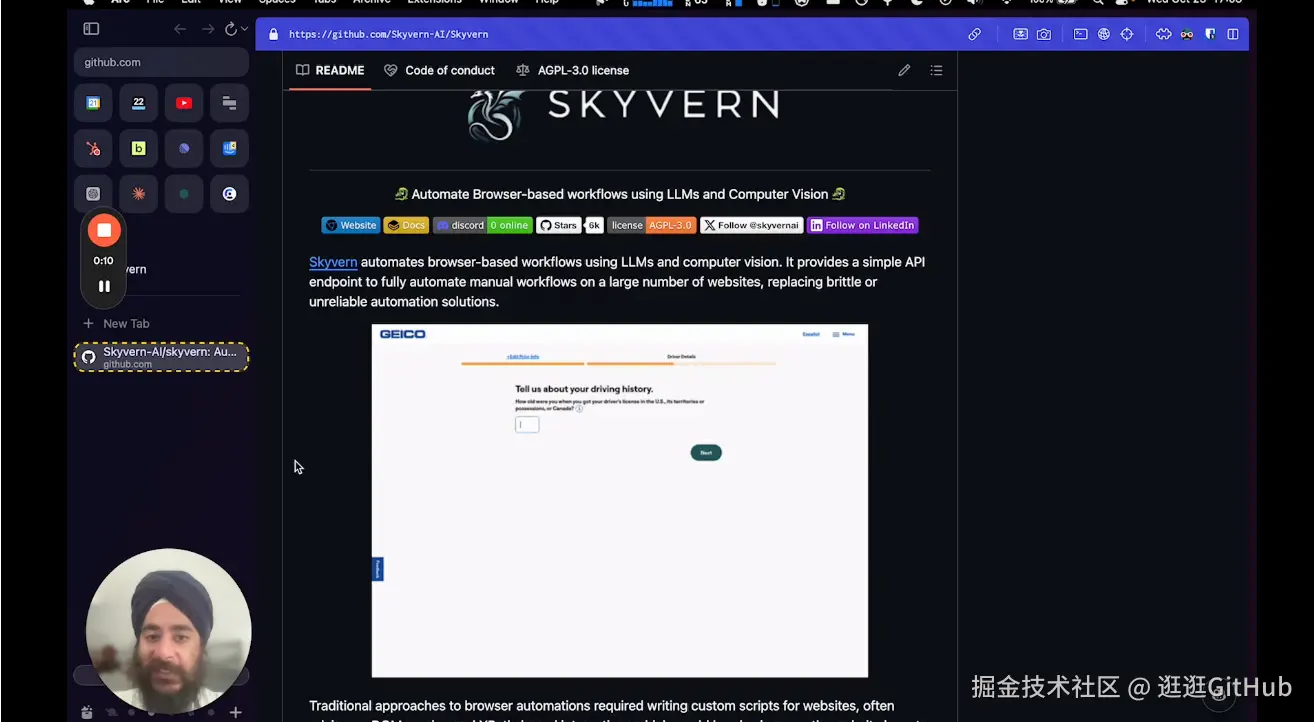Click the globe icon in the toolbar
The width and height of the screenshot is (1314, 722).
coord(1104,34)
